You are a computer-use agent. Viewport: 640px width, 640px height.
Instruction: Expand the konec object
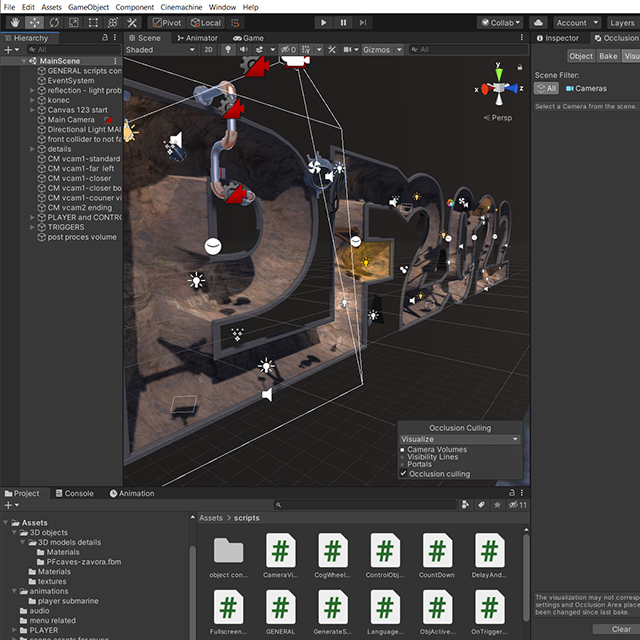(x=32, y=100)
